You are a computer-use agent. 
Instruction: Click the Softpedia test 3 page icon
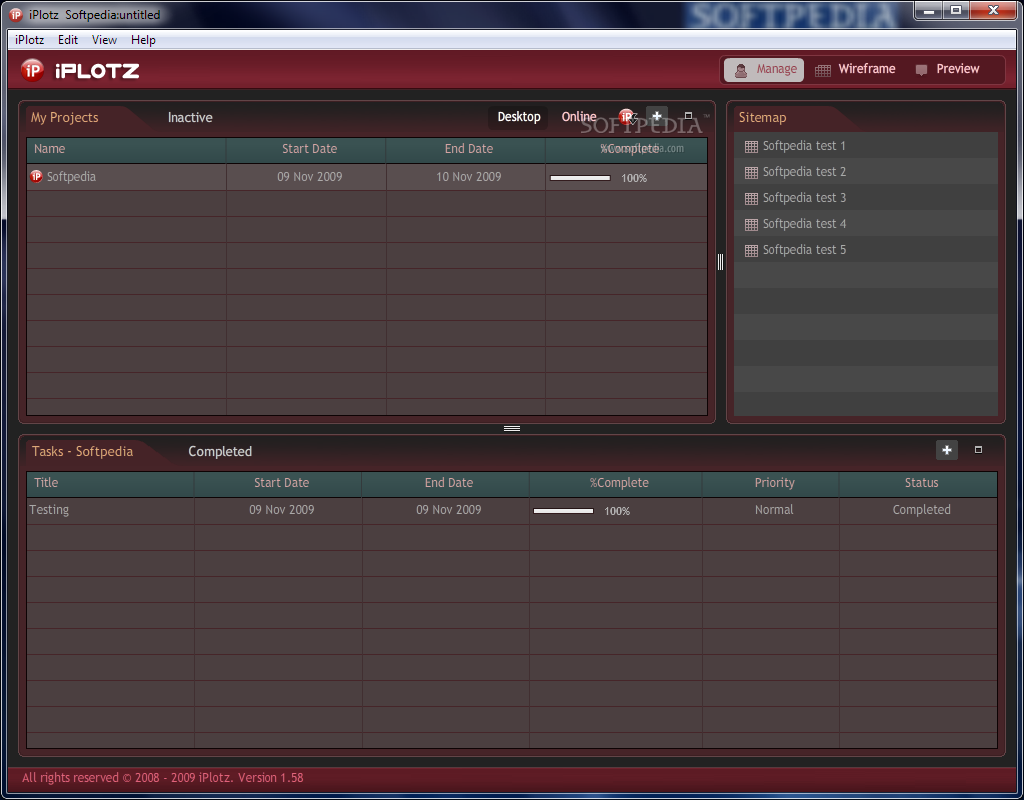[x=751, y=199]
